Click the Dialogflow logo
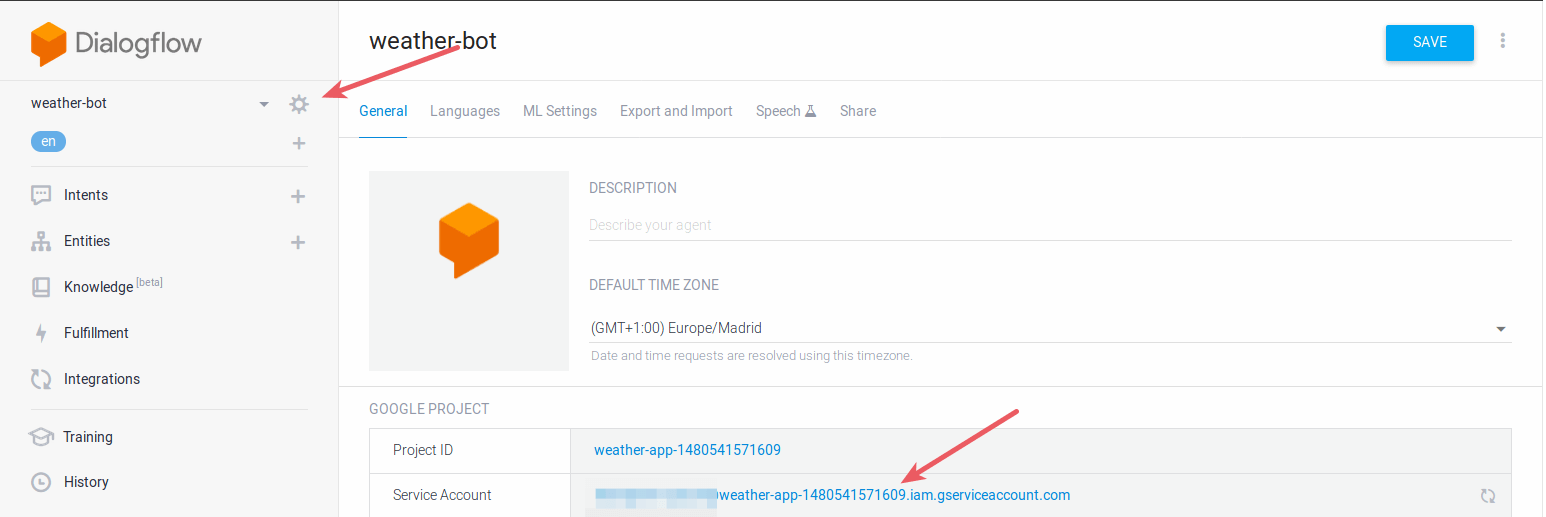Image resolution: width=1546 pixels, height=517 pixels. (x=116, y=43)
